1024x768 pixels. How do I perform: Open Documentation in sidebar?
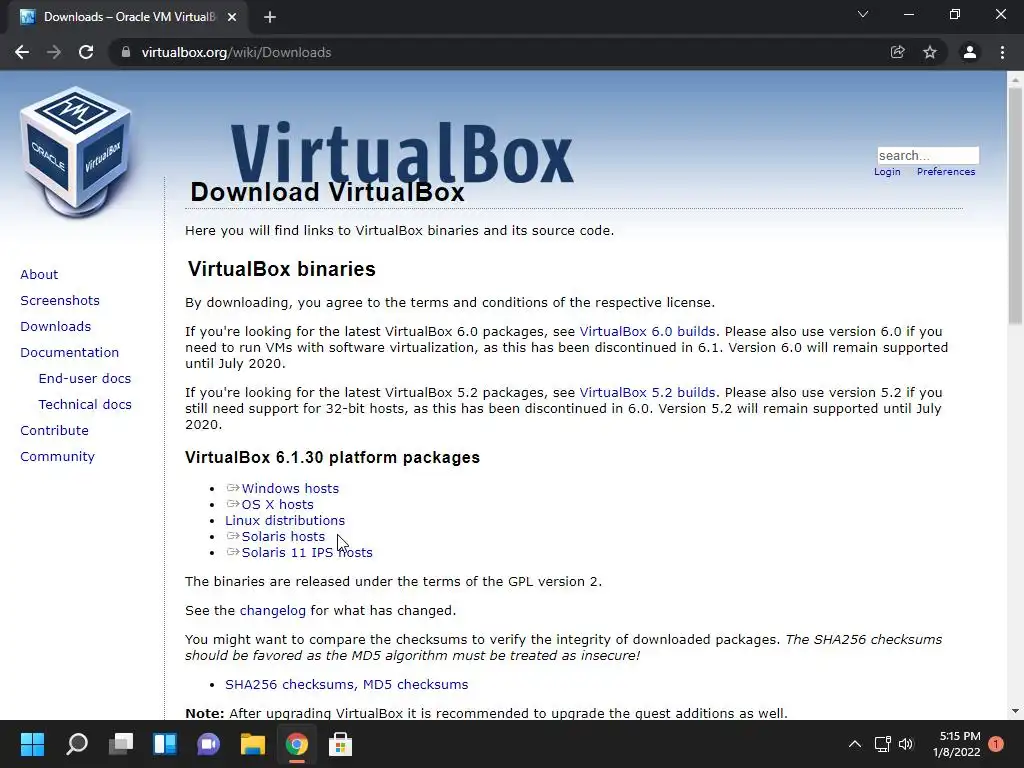click(x=70, y=353)
